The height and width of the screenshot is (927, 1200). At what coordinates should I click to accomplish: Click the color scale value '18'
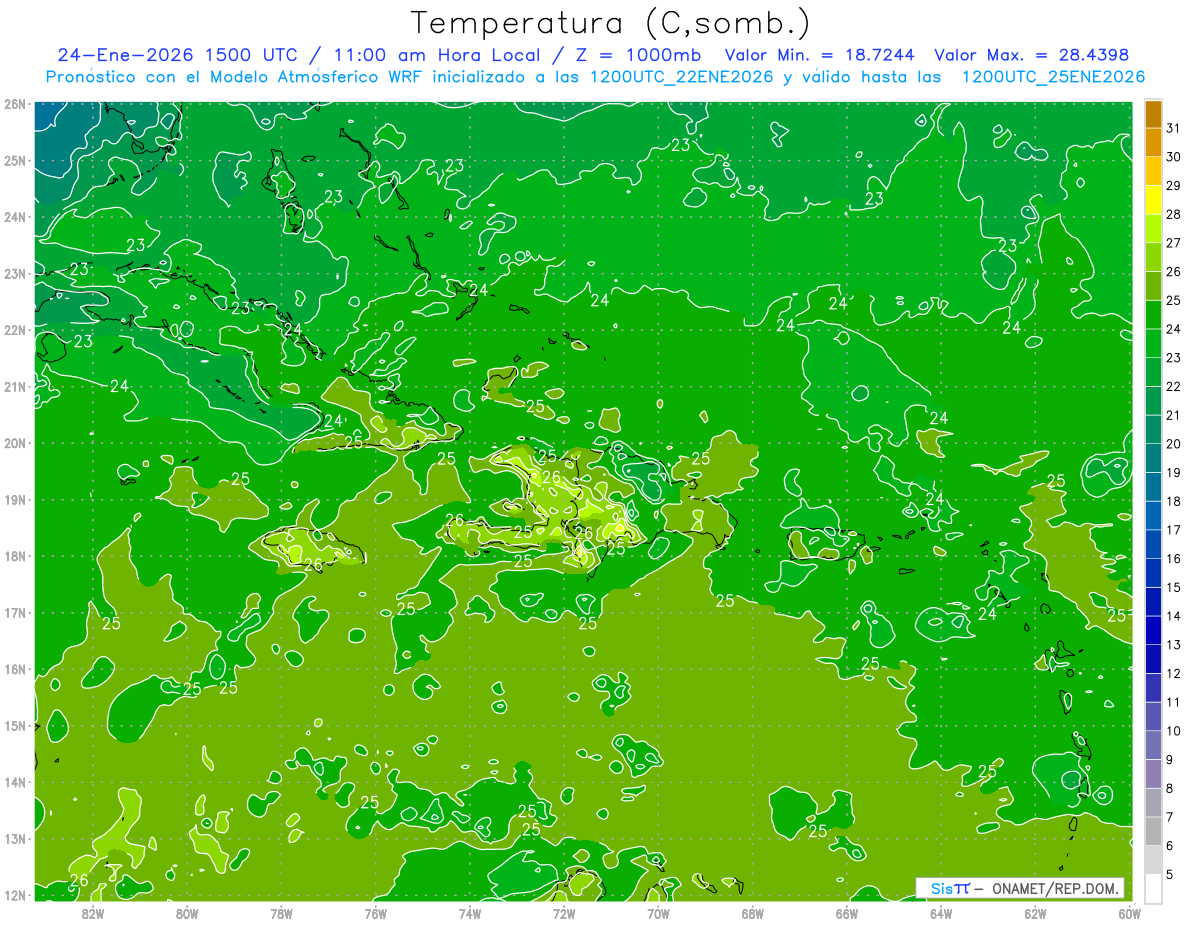coord(1173,501)
